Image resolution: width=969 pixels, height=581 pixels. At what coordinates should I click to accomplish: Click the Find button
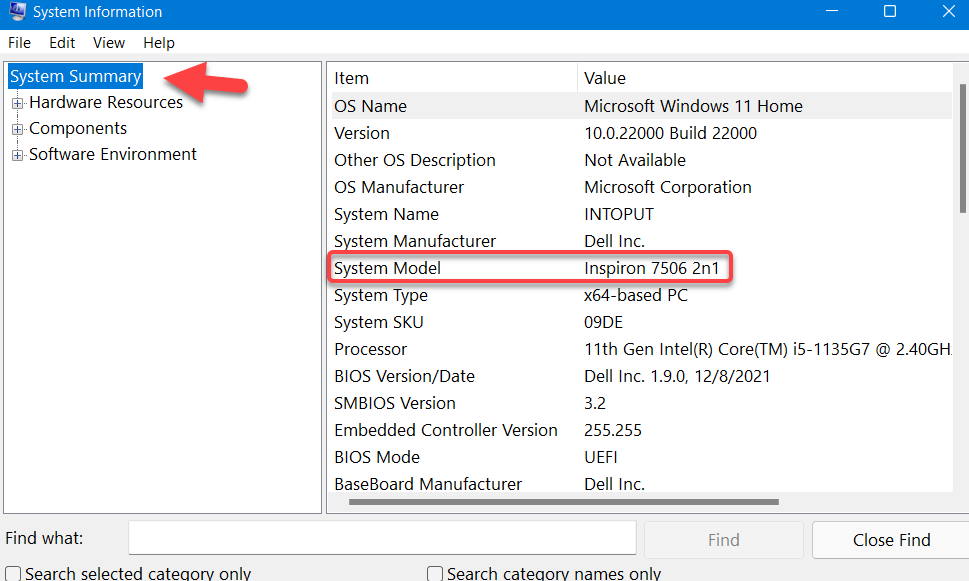(x=724, y=540)
